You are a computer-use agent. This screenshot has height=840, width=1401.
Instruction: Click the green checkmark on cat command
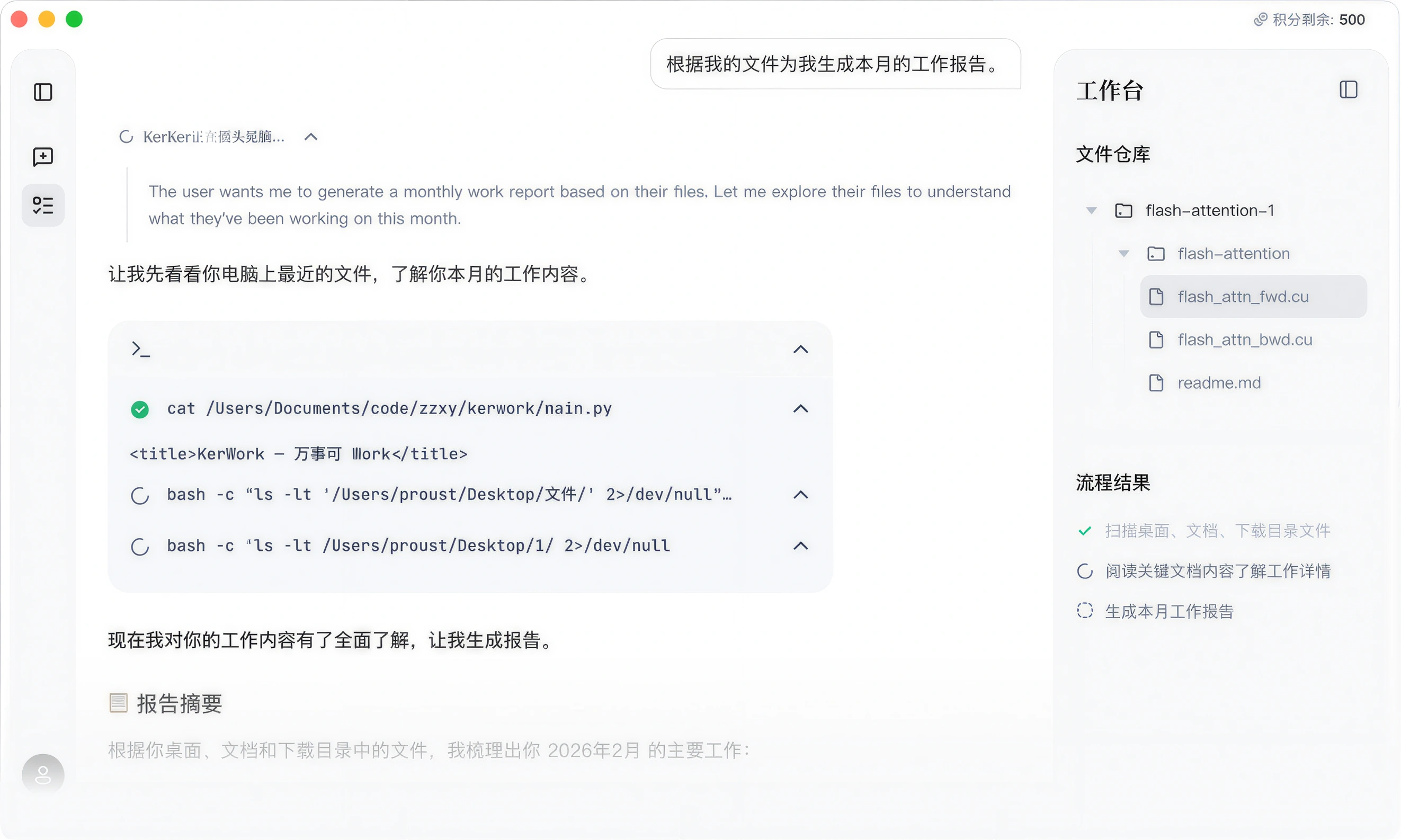140,409
